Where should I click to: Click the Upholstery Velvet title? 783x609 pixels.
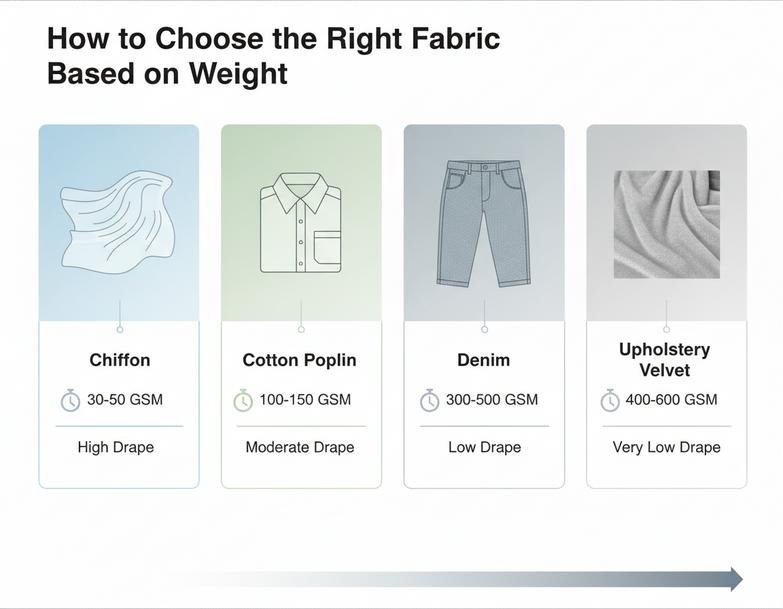665,360
